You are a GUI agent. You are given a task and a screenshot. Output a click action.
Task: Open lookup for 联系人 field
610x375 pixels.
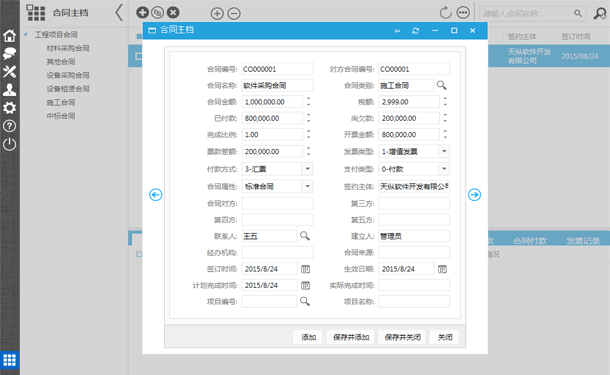tap(305, 236)
